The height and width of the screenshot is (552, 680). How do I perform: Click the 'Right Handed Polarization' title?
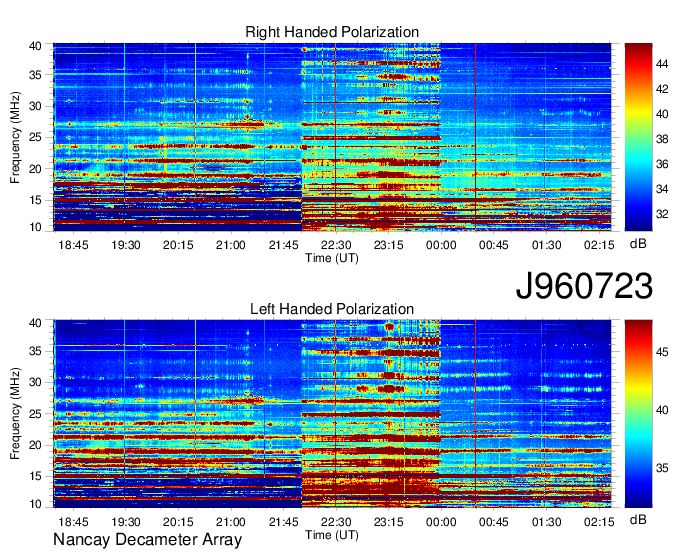pyautogui.click(x=332, y=32)
